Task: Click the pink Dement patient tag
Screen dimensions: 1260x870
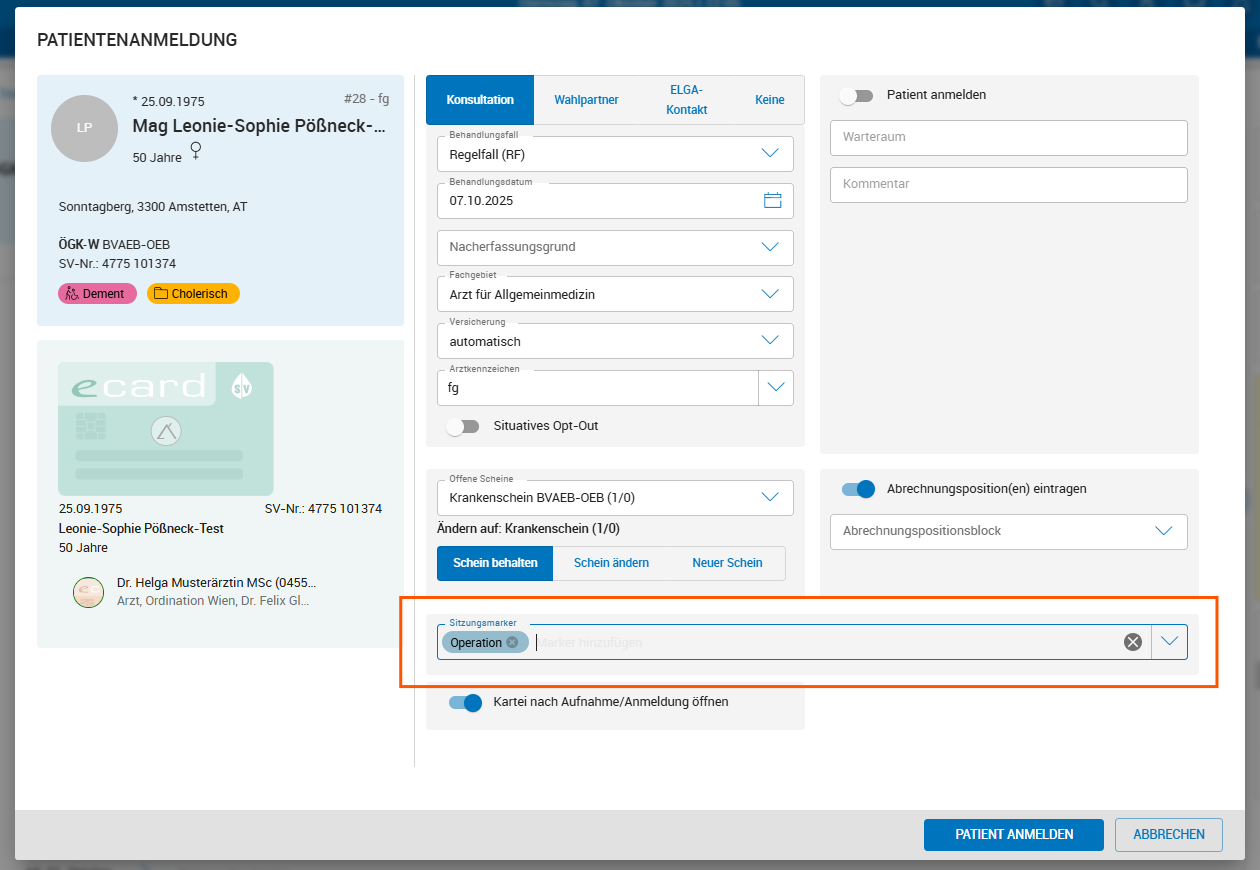Action: pyautogui.click(x=97, y=293)
